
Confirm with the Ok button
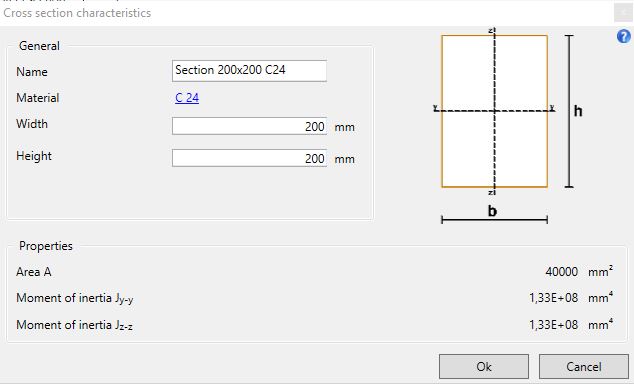pyautogui.click(x=484, y=367)
